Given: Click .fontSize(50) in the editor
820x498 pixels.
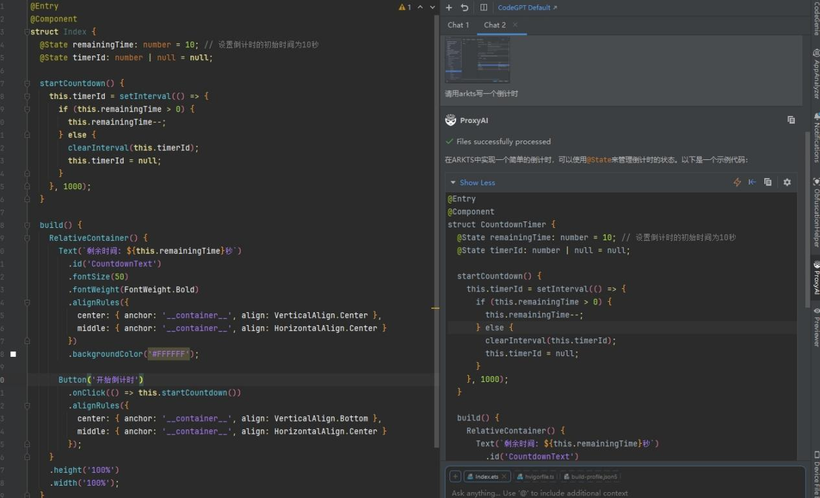Looking at the screenshot, I should pyautogui.click(x=98, y=277).
